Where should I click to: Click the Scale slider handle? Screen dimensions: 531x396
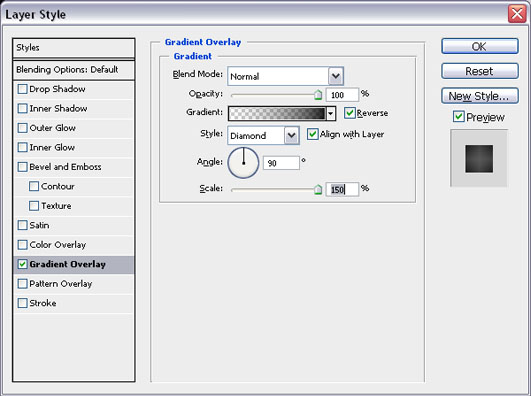pos(318,189)
